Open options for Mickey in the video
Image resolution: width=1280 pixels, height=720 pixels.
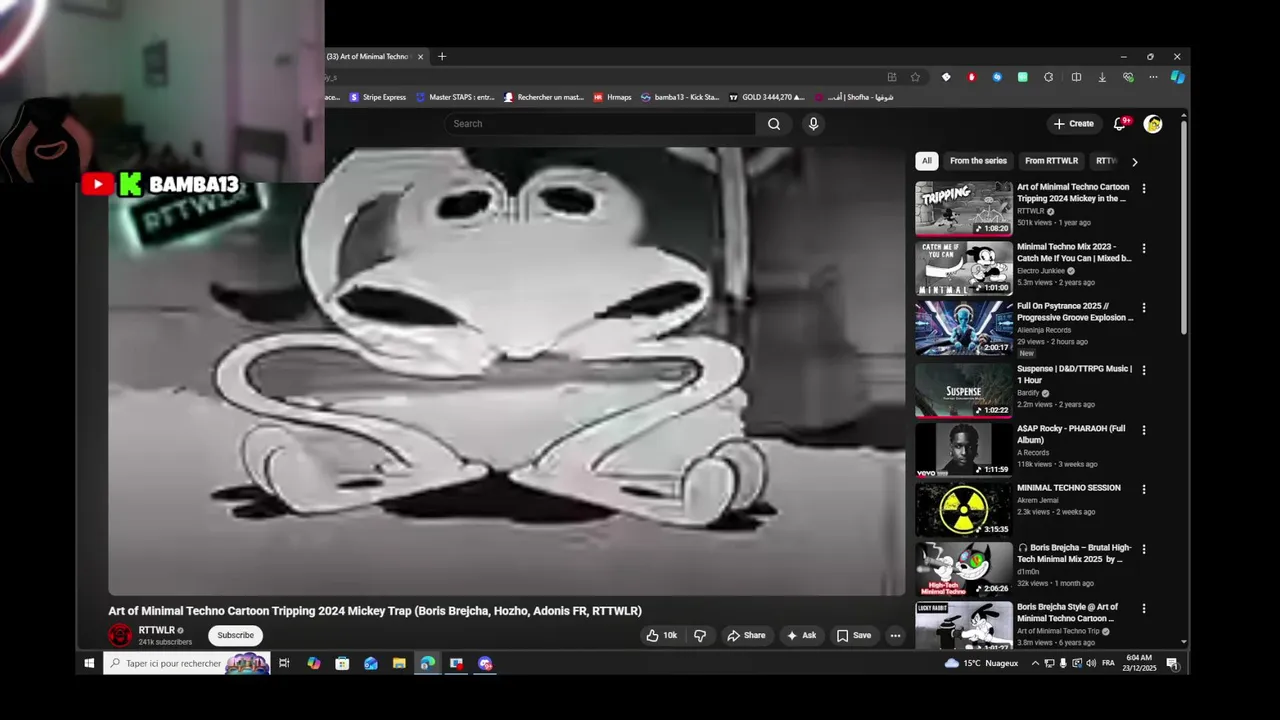tap(1144, 188)
